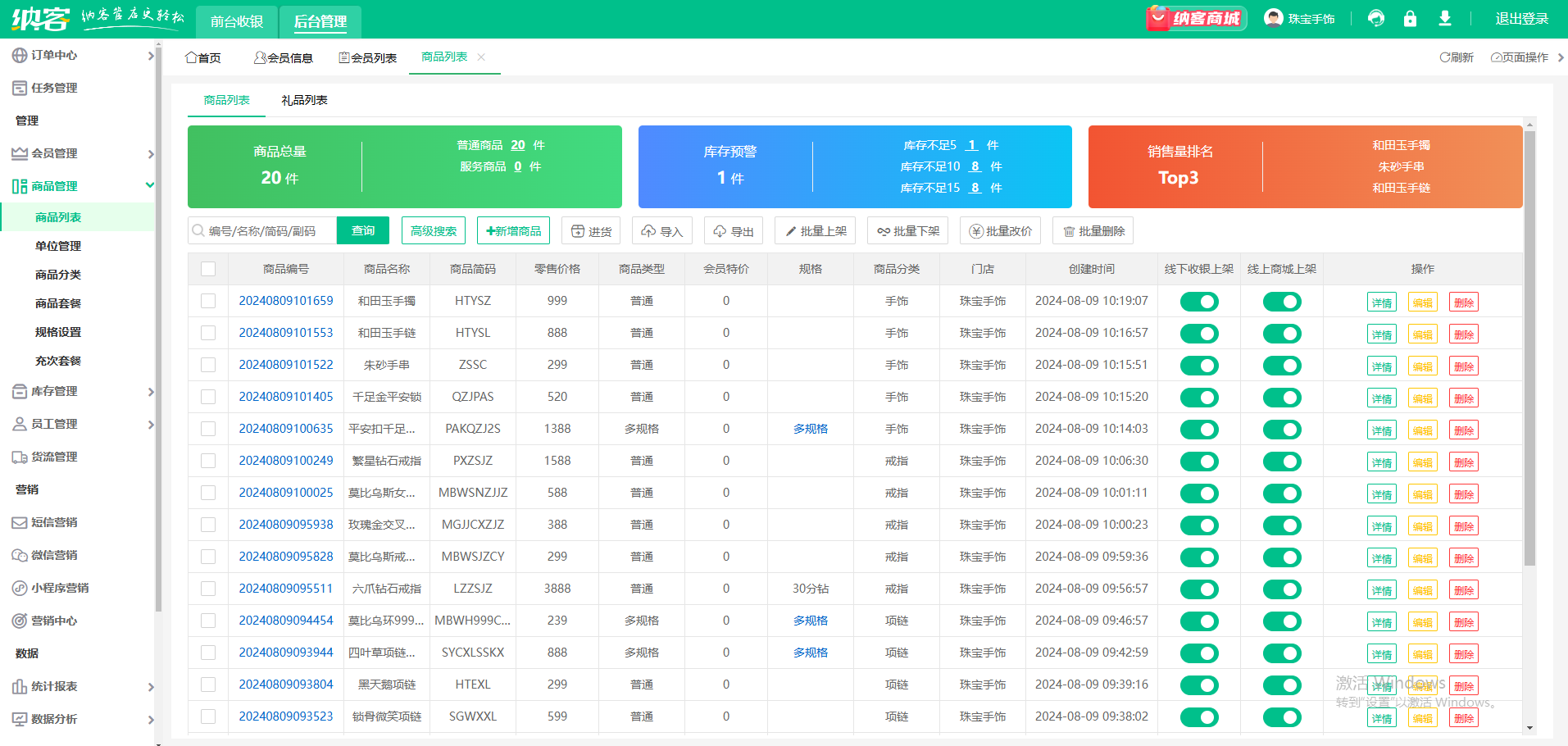Open the 纳客商城 mall icon

[x=1196, y=18]
